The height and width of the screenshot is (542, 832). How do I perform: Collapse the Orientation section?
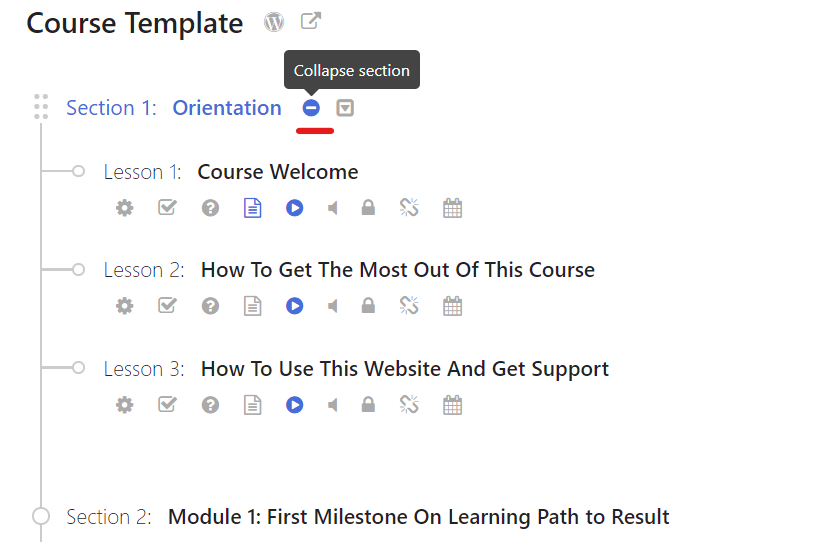point(311,108)
